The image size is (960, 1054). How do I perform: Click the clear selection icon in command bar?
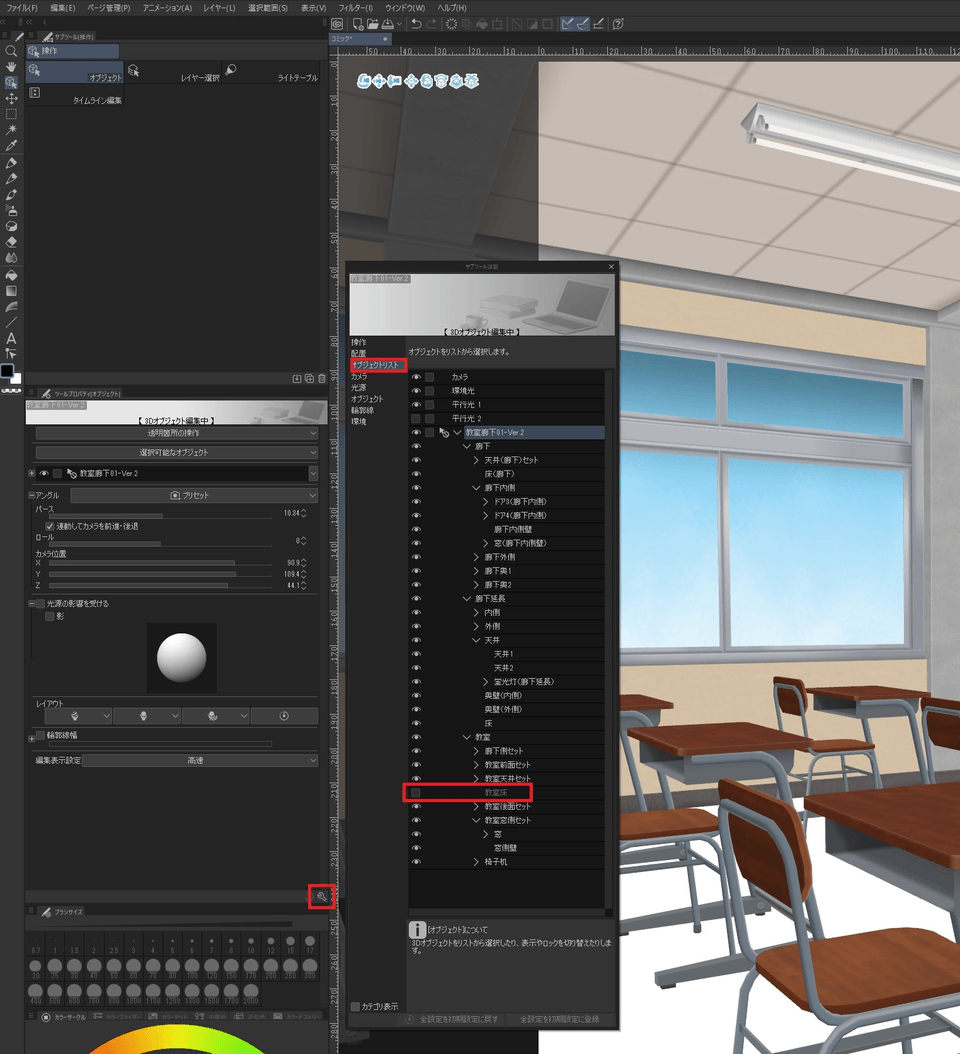coord(451,24)
